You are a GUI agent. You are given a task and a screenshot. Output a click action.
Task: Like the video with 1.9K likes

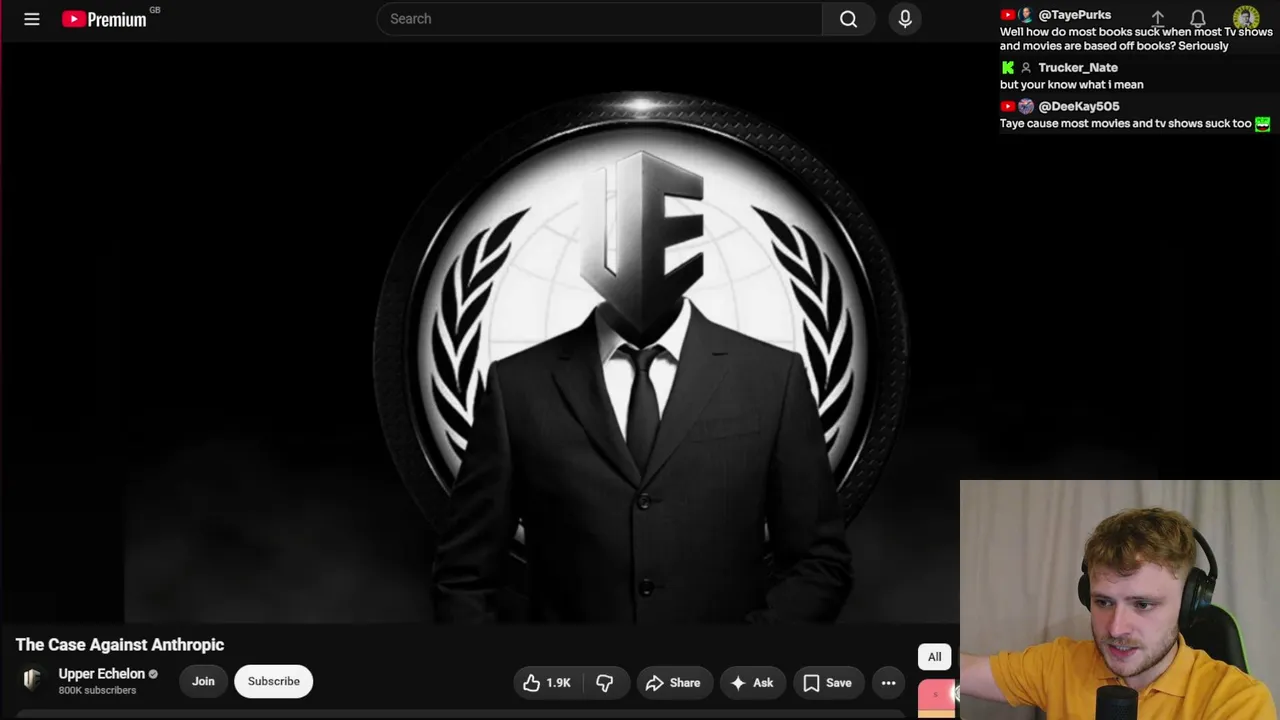pyautogui.click(x=546, y=683)
